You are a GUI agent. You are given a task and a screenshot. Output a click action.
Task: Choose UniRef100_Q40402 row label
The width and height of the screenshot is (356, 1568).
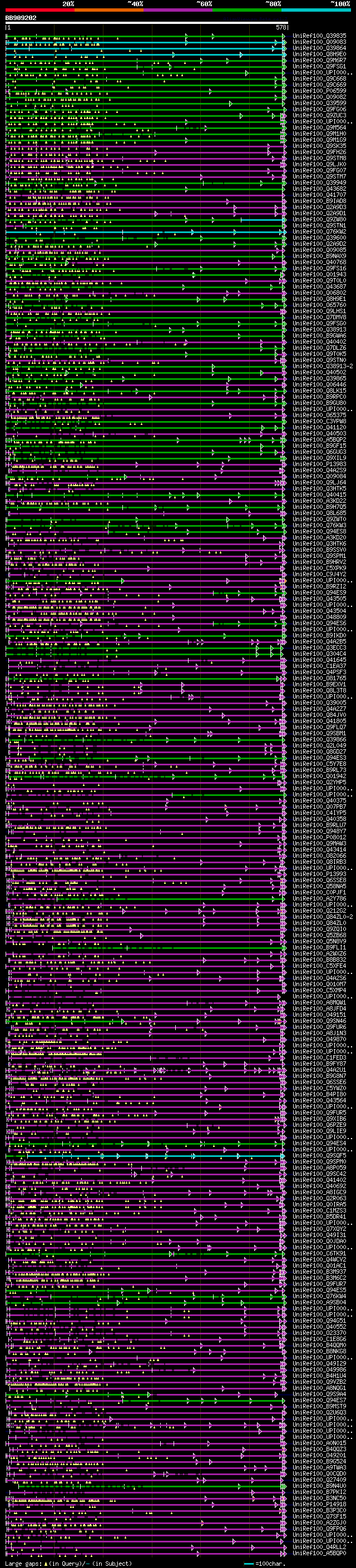(319, 342)
